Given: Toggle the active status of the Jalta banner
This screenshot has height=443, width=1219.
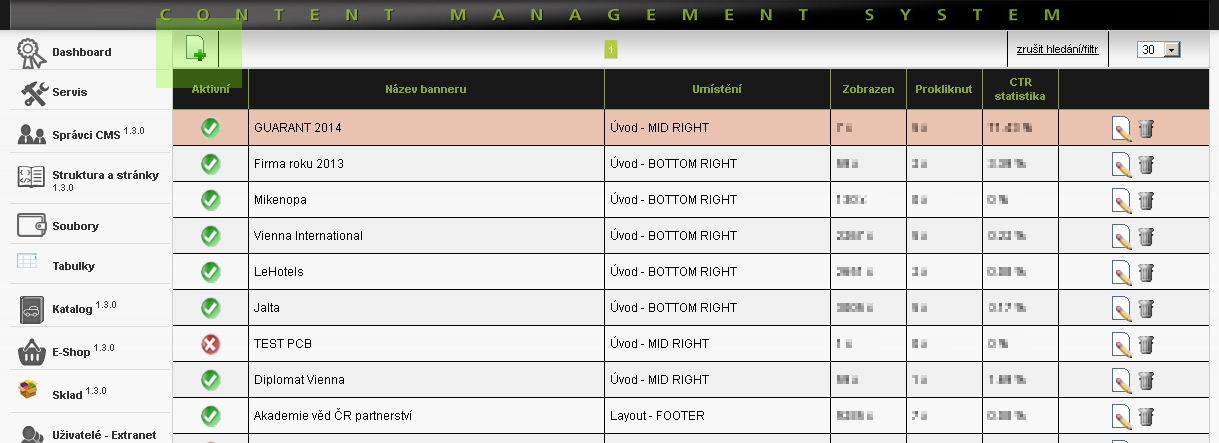Looking at the screenshot, I should (210, 308).
